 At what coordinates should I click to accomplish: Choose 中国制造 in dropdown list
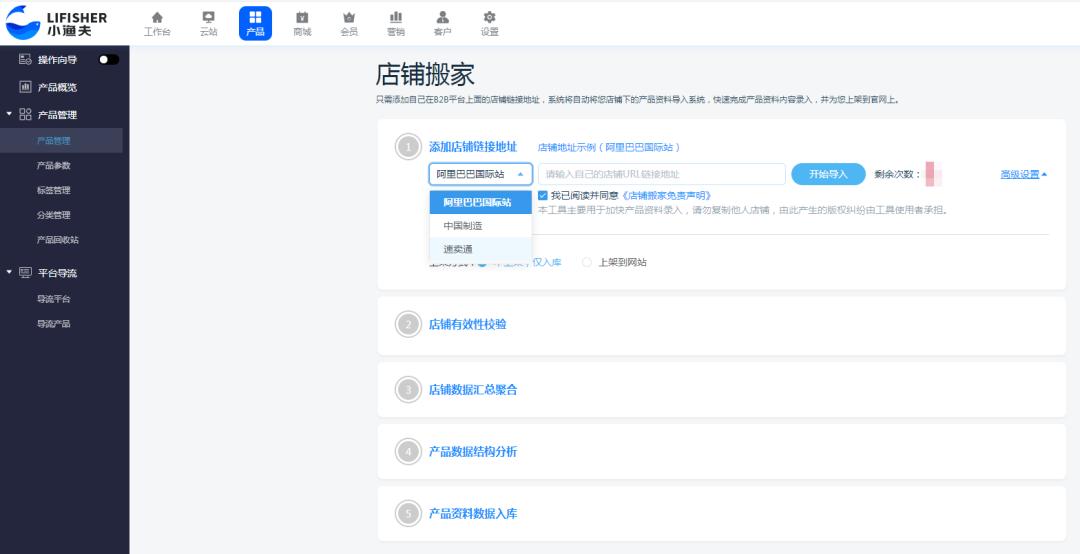point(480,226)
